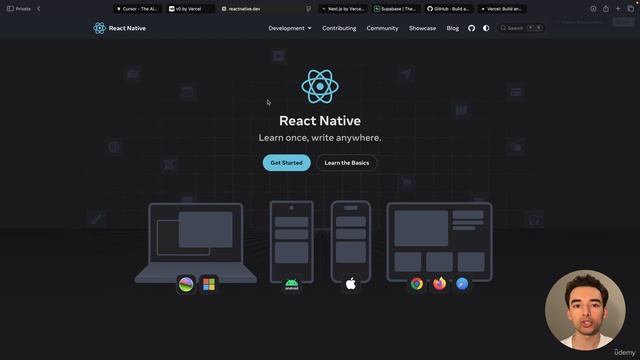
Task: Click the laptop device illustration
Action: pyautogui.click(x=196, y=243)
